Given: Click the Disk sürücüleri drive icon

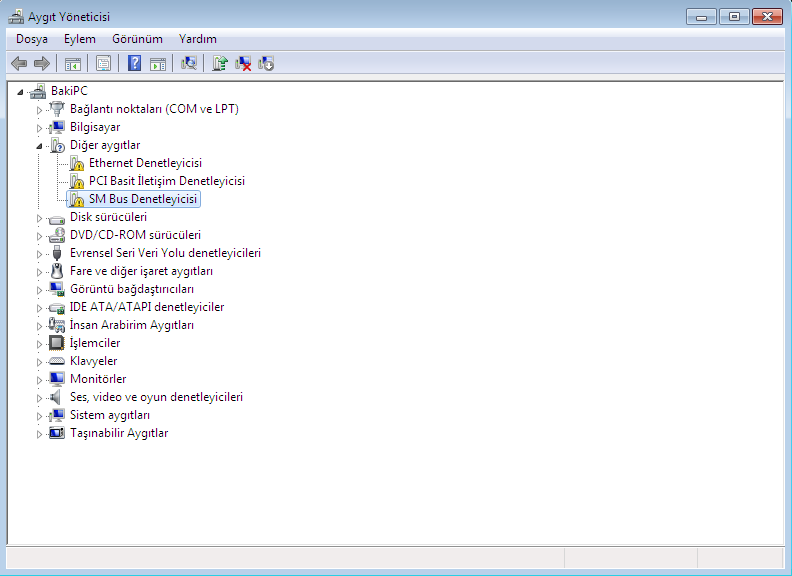Looking at the screenshot, I should pos(57,218).
